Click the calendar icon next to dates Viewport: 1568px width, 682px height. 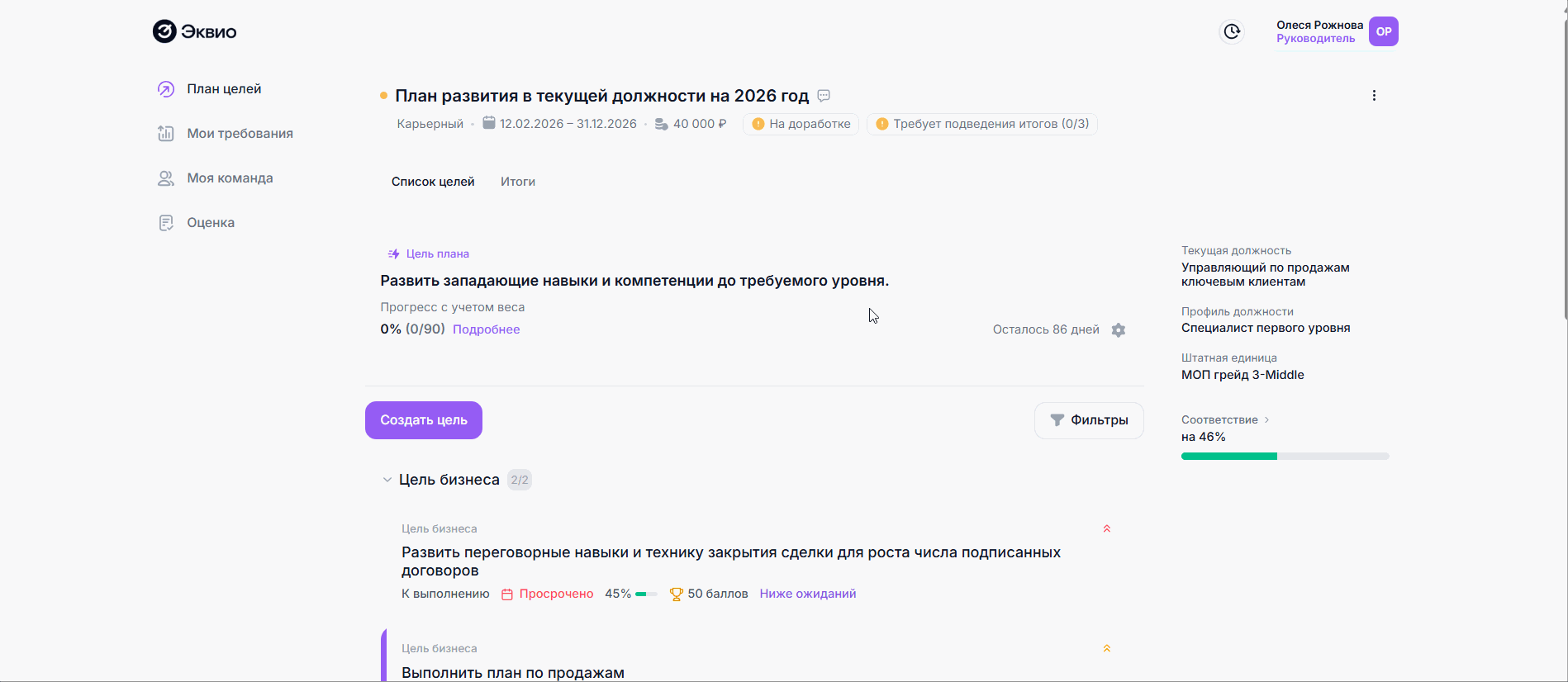489,123
